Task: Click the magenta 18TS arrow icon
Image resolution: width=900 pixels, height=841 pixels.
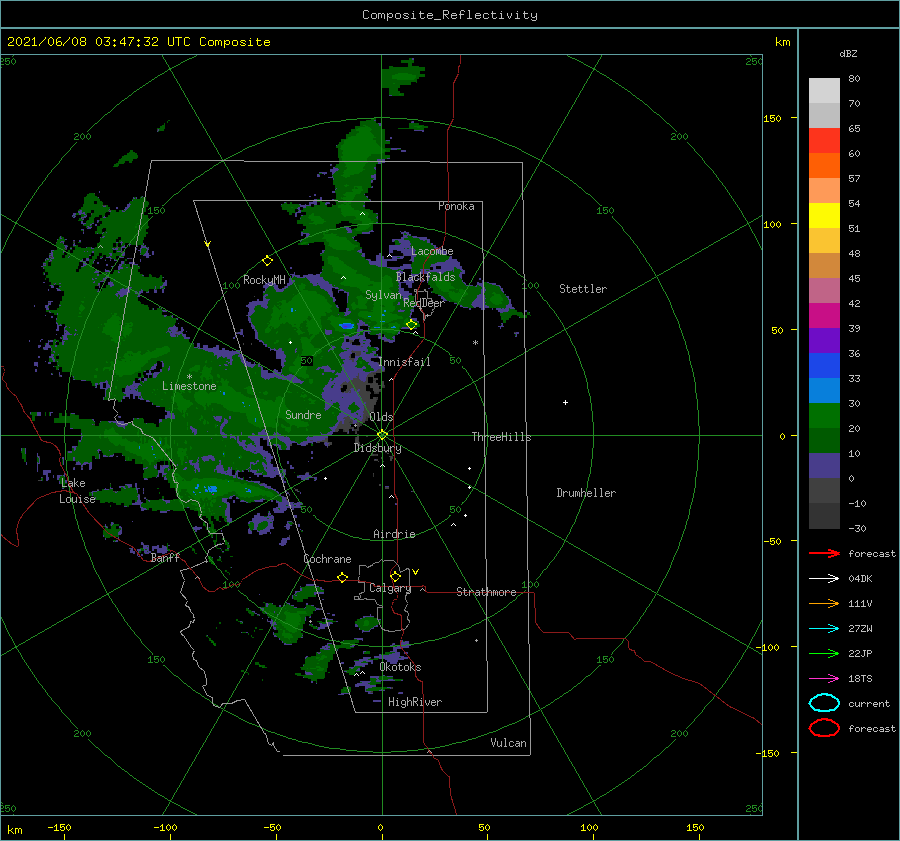Action: 824,679
